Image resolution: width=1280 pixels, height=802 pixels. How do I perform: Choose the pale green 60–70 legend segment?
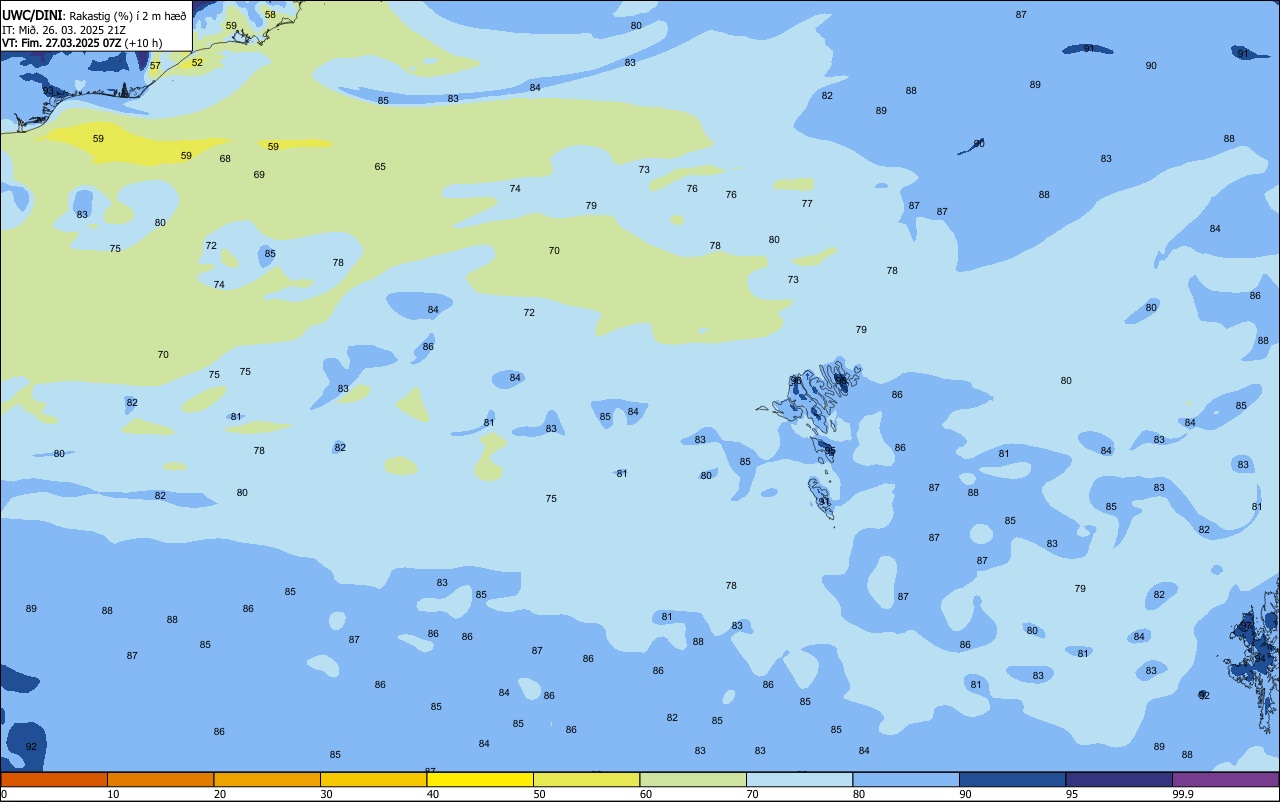[693, 779]
